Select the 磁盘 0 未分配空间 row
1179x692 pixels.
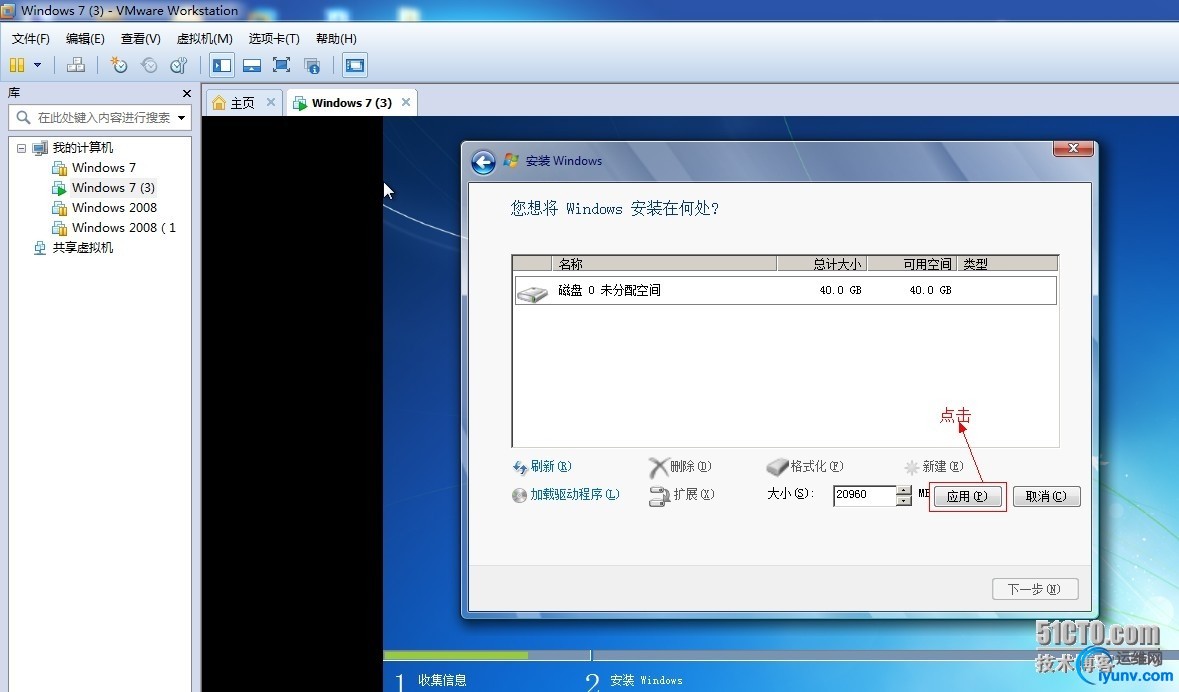click(x=786, y=290)
